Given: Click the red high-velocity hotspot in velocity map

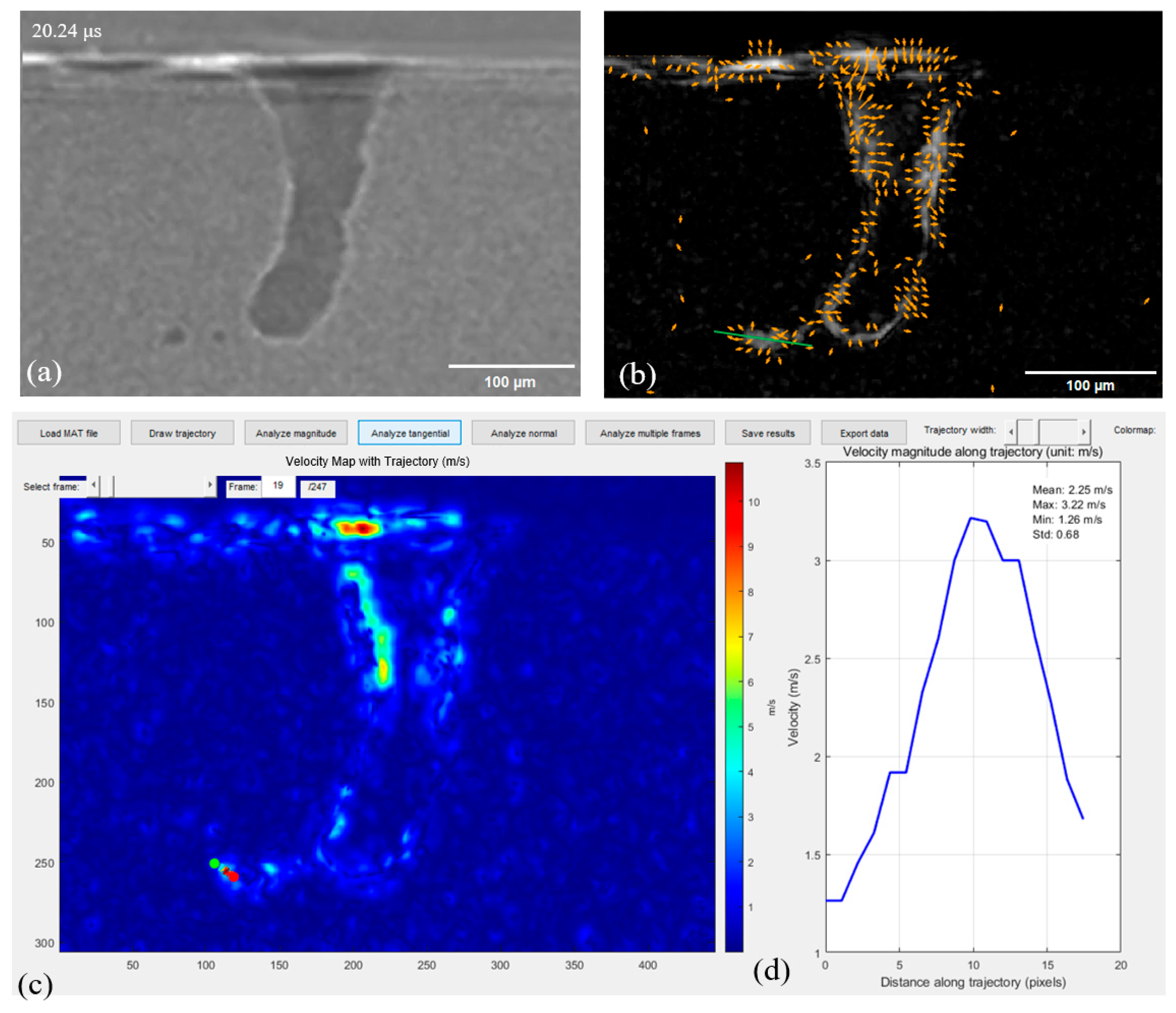Looking at the screenshot, I should (x=359, y=529).
